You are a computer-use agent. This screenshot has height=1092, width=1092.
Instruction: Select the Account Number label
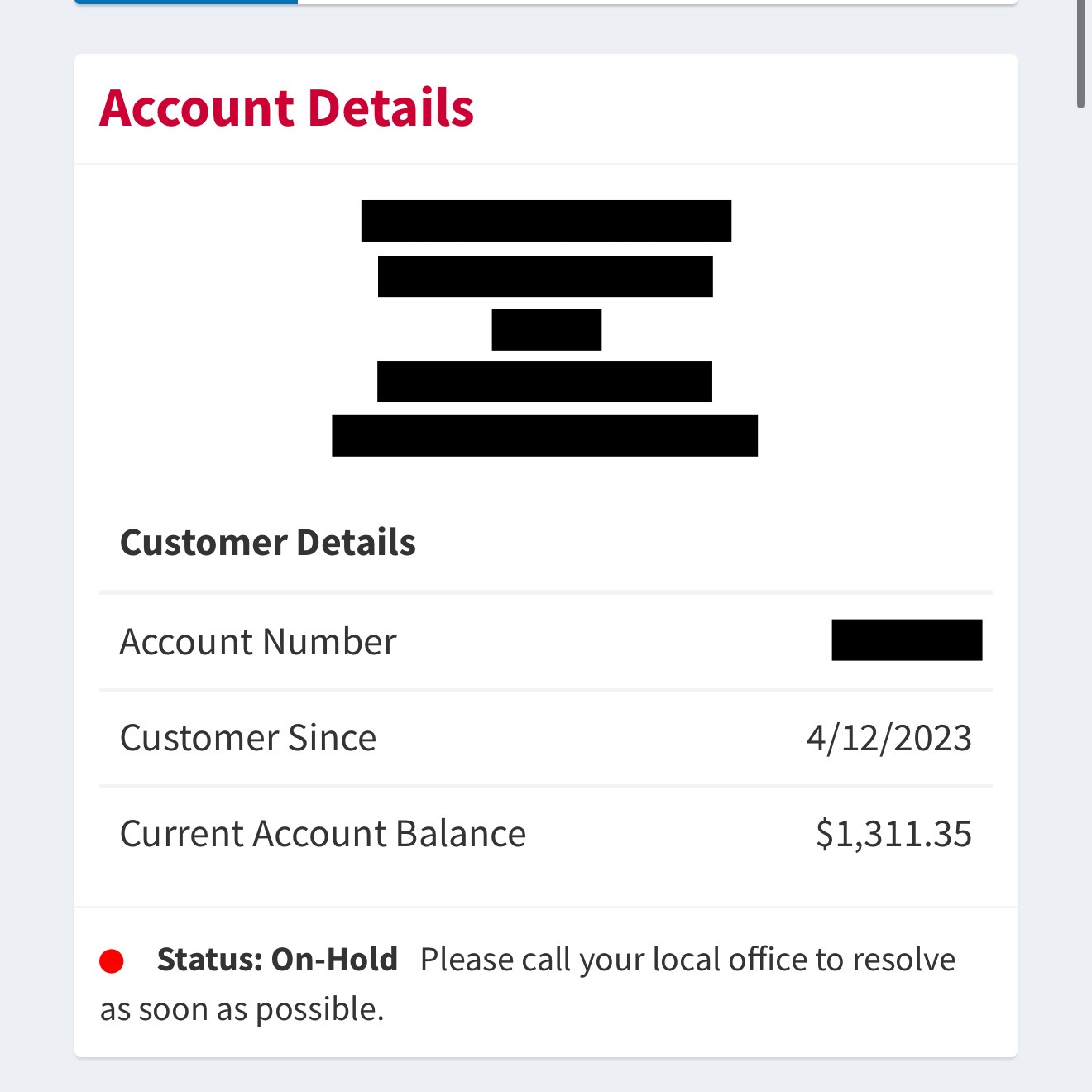(258, 642)
